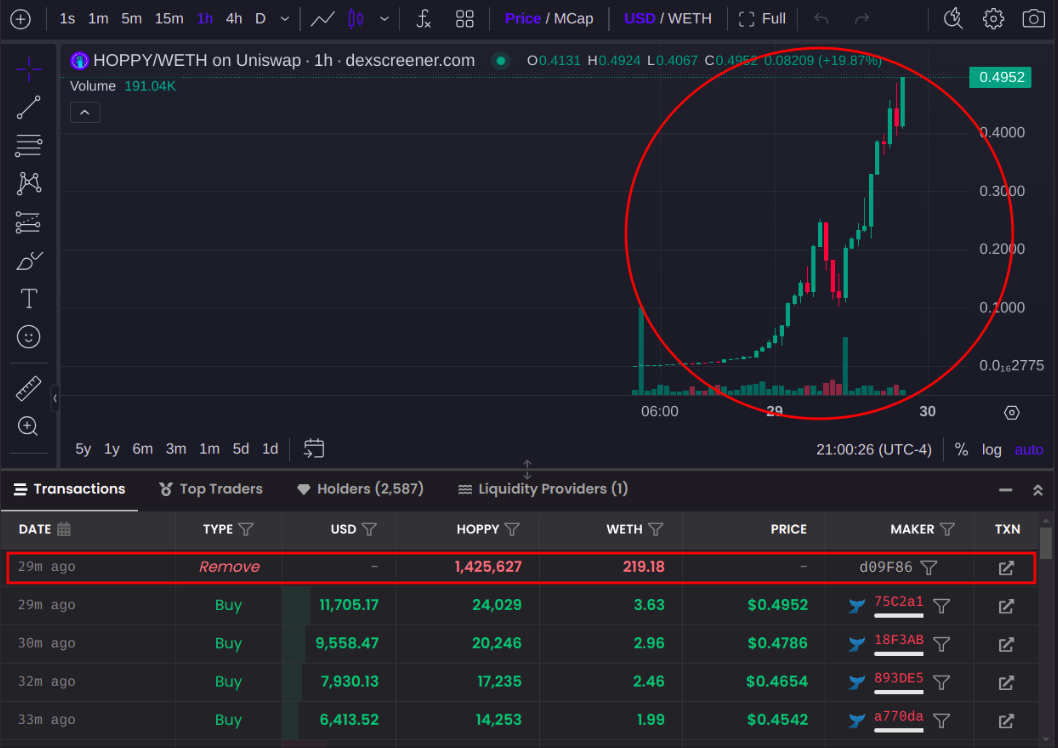Take a chart snapshot with camera icon
The width and height of the screenshot is (1058, 748).
point(1033,19)
